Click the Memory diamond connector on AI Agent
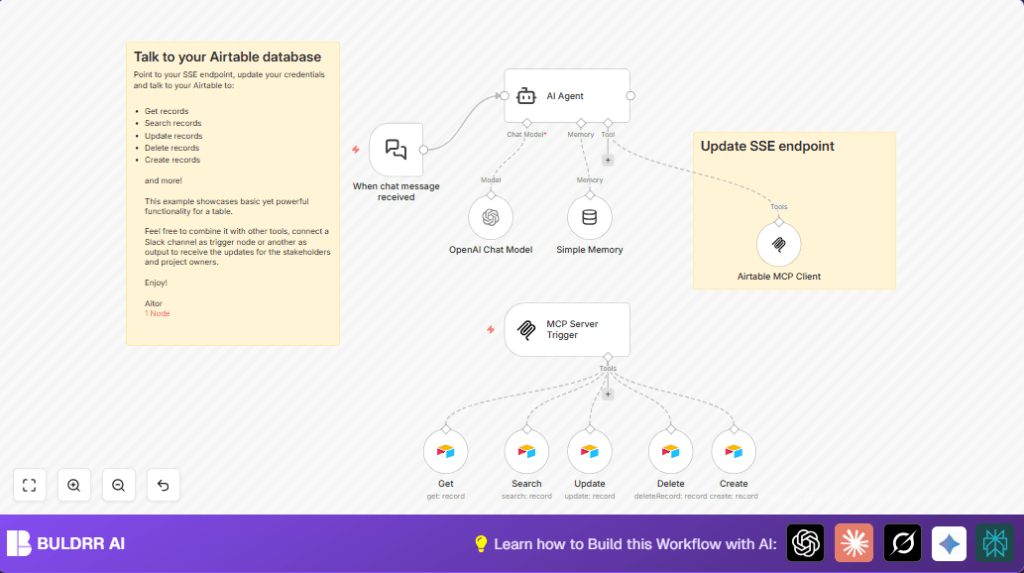 581,123
